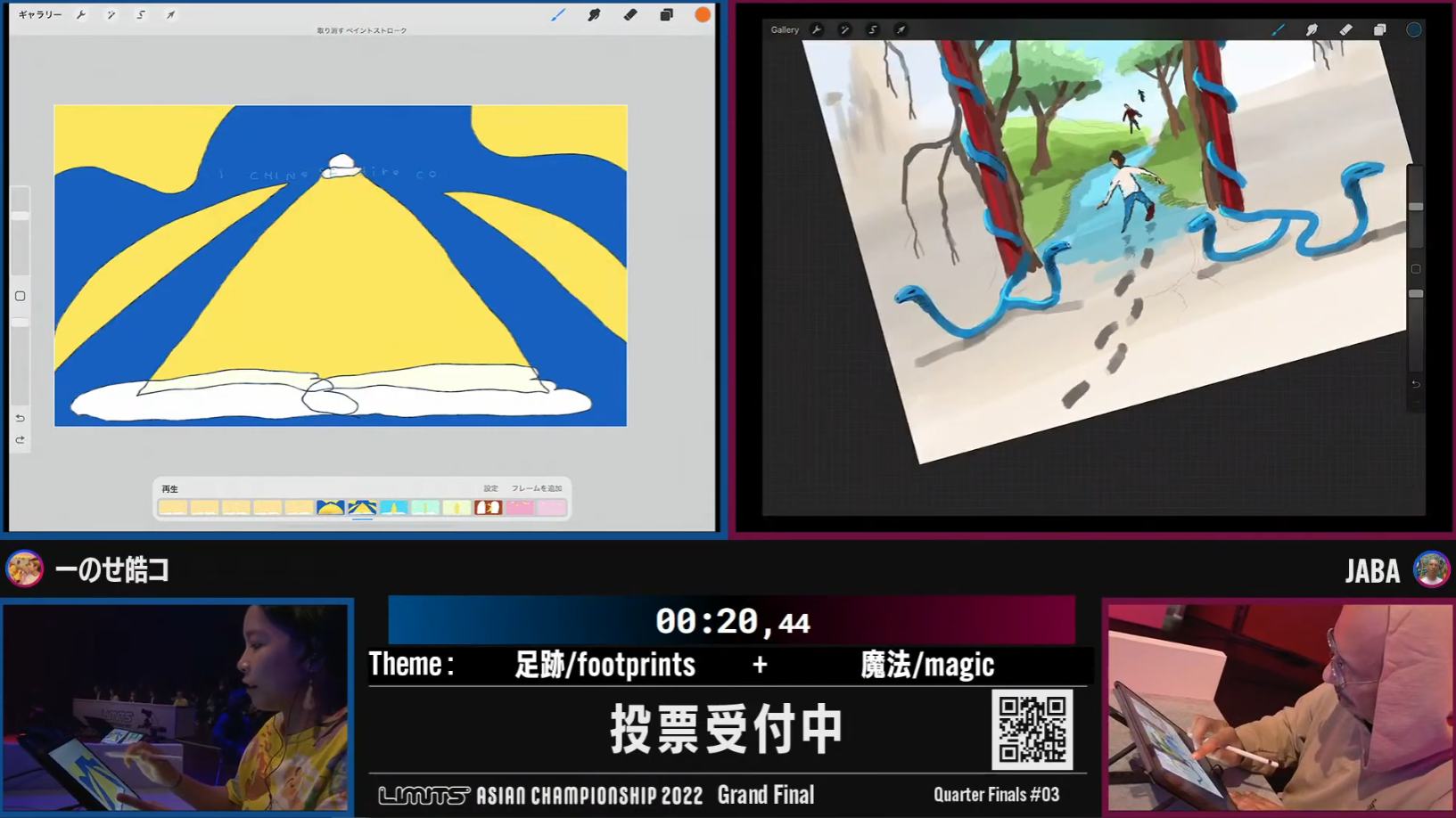Click フレームを追加 to add a frame
This screenshot has width=1456, height=818.
(x=536, y=488)
